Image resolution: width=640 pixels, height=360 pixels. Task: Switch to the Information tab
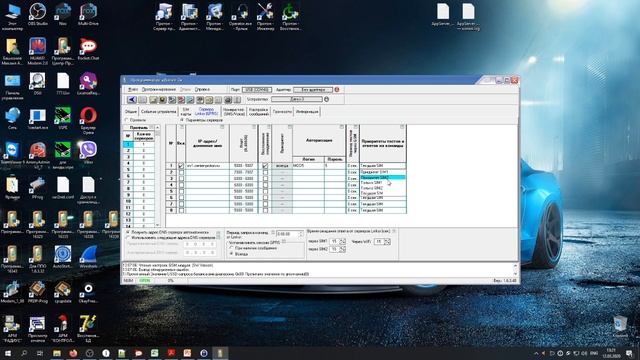pos(307,111)
